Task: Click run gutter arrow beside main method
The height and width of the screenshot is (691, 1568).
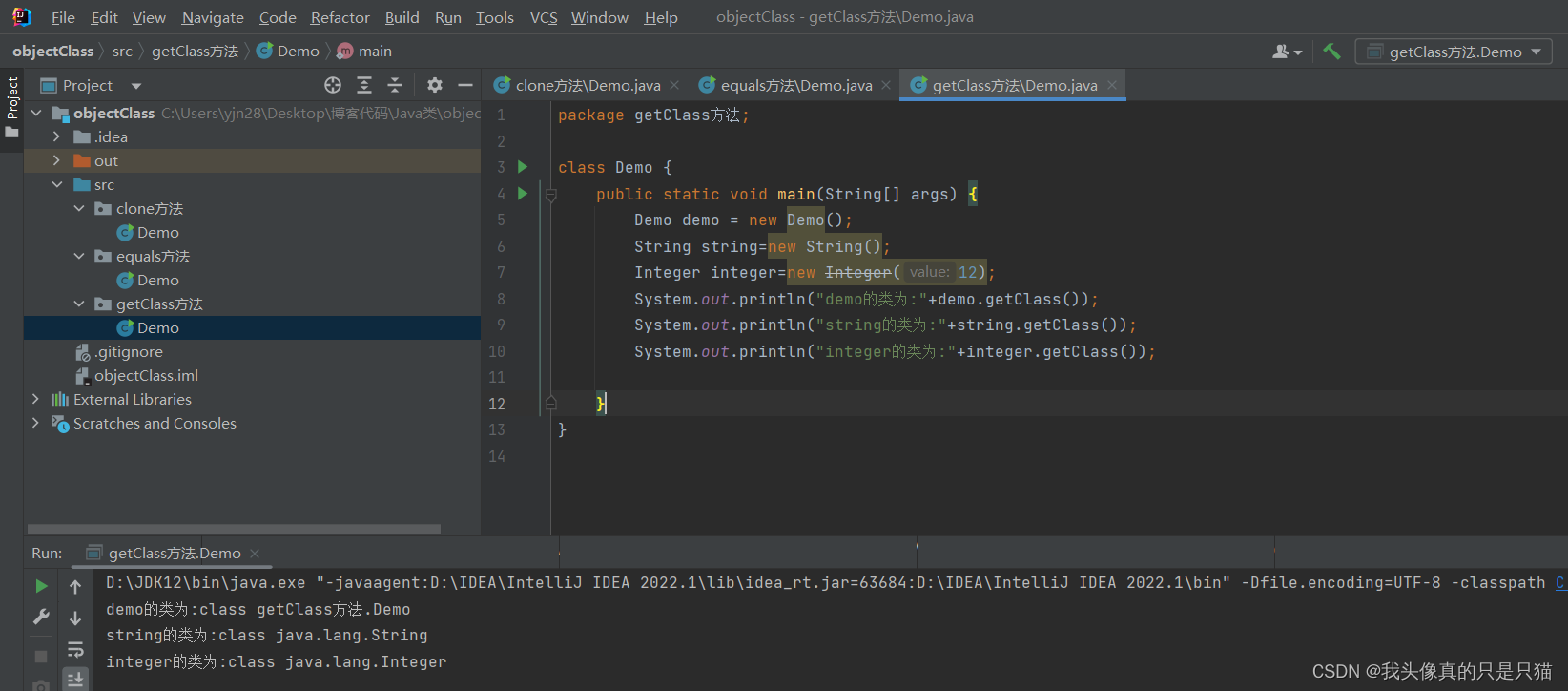Action: coord(523,194)
